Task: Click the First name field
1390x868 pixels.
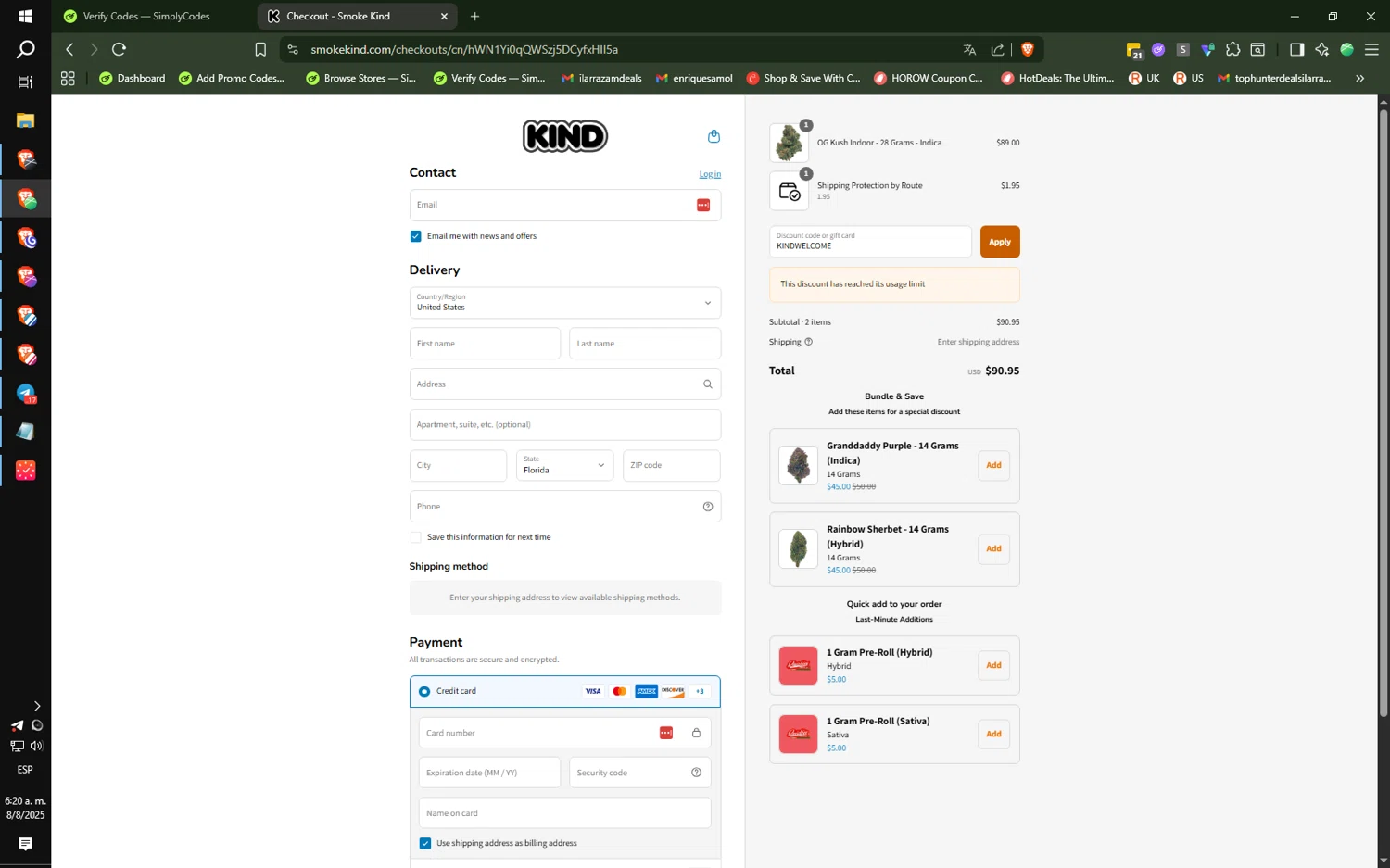Action: (485, 344)
